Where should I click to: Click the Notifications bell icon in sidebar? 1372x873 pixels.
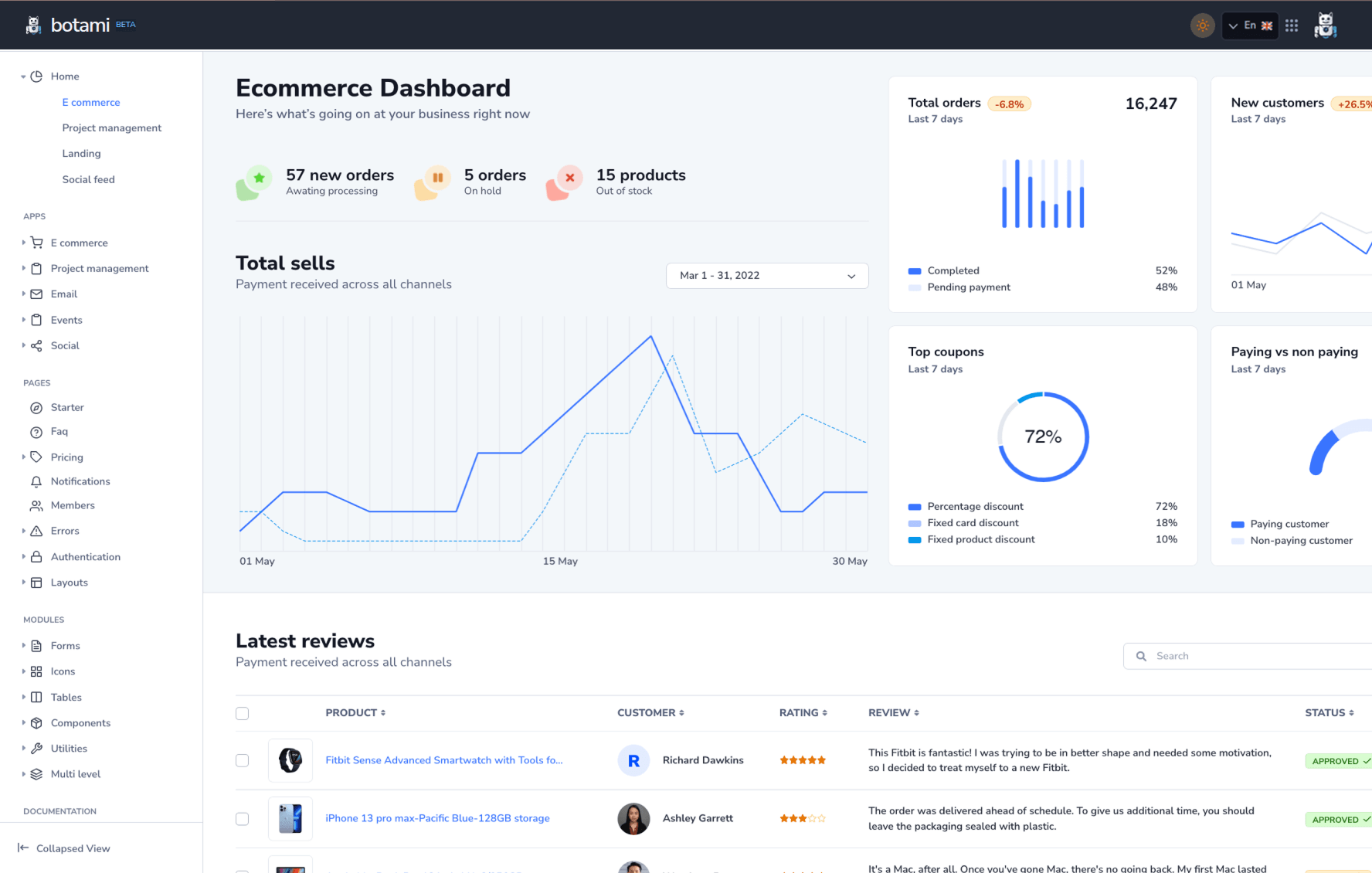click(36, 482)
